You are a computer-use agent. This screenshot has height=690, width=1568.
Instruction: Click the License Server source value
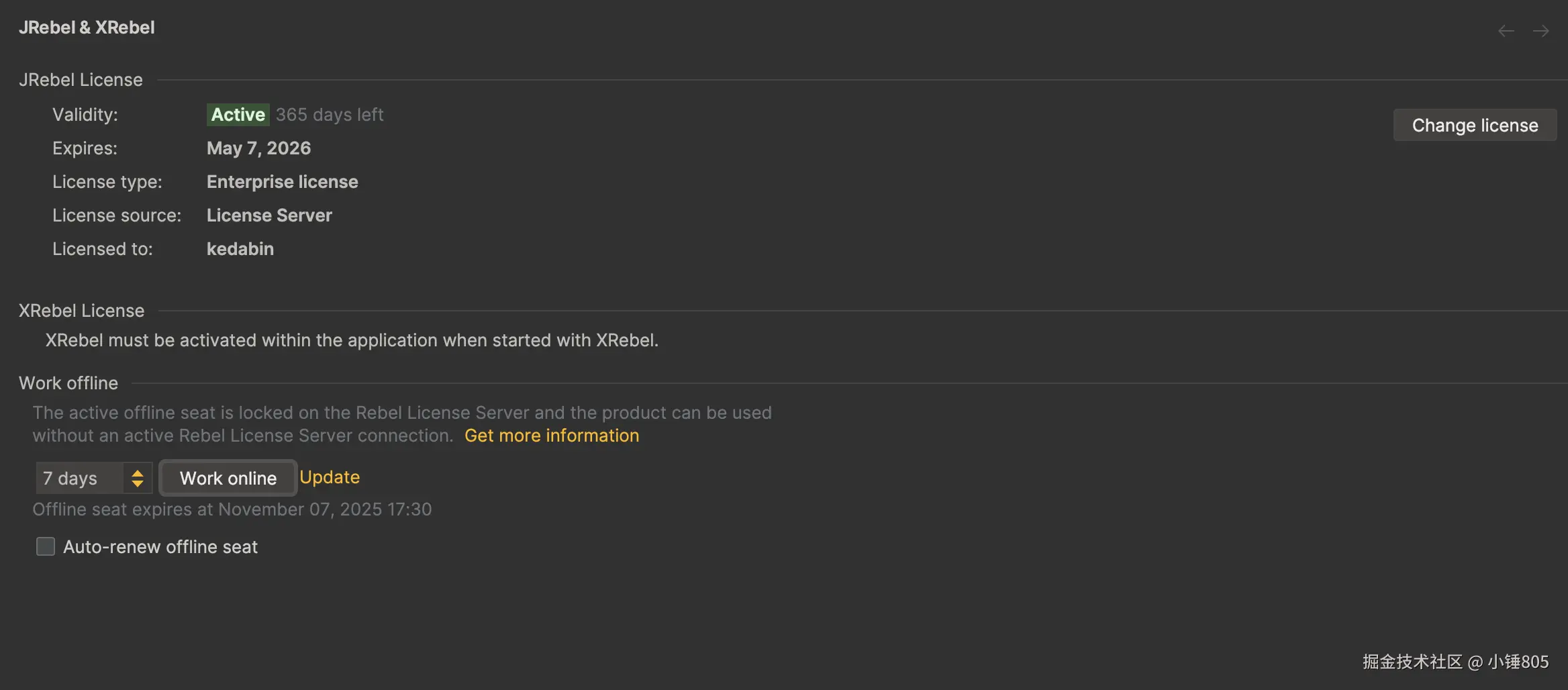[x=269, y=215]
